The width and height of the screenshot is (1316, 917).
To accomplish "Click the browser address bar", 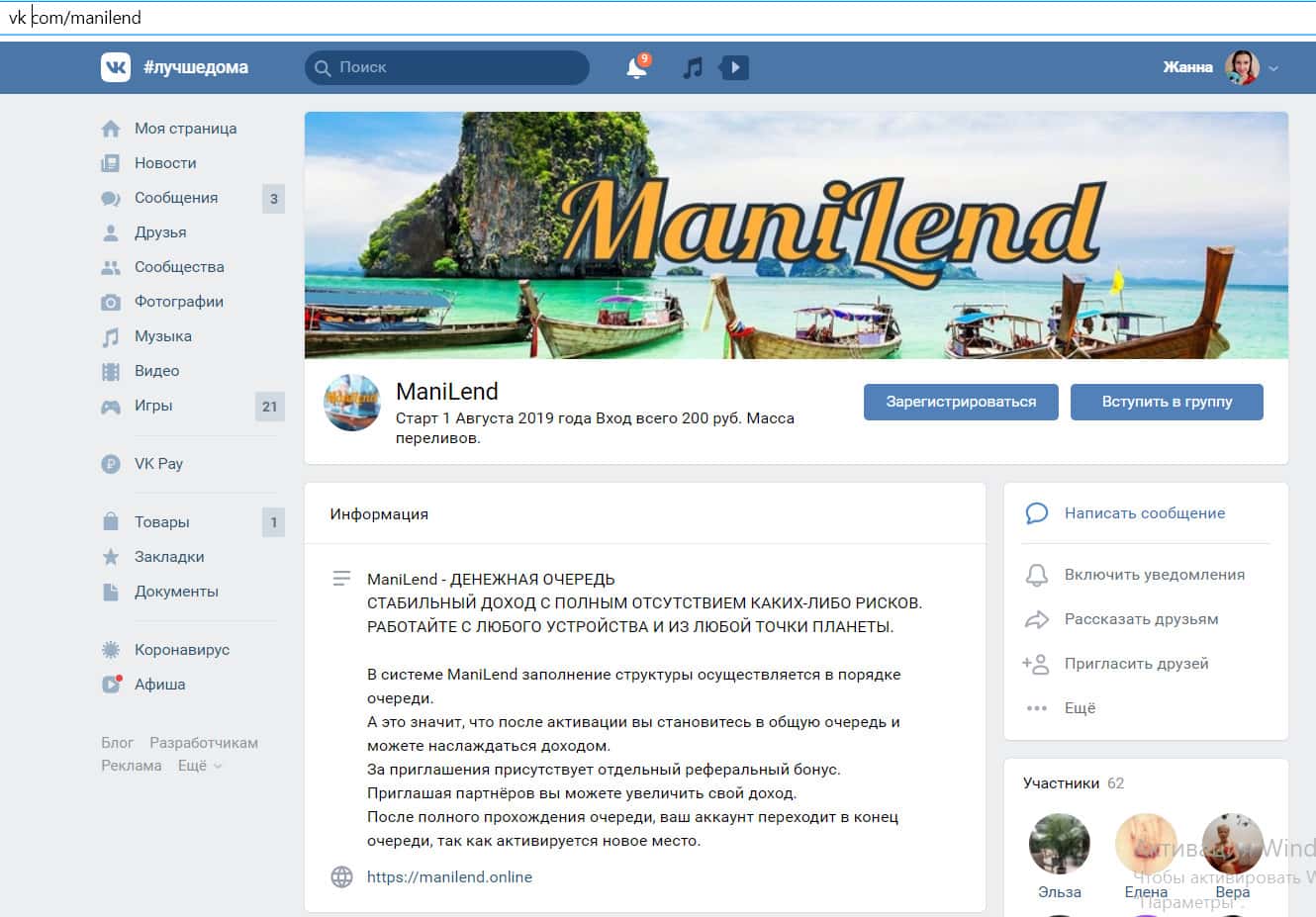I will point(658,18).
